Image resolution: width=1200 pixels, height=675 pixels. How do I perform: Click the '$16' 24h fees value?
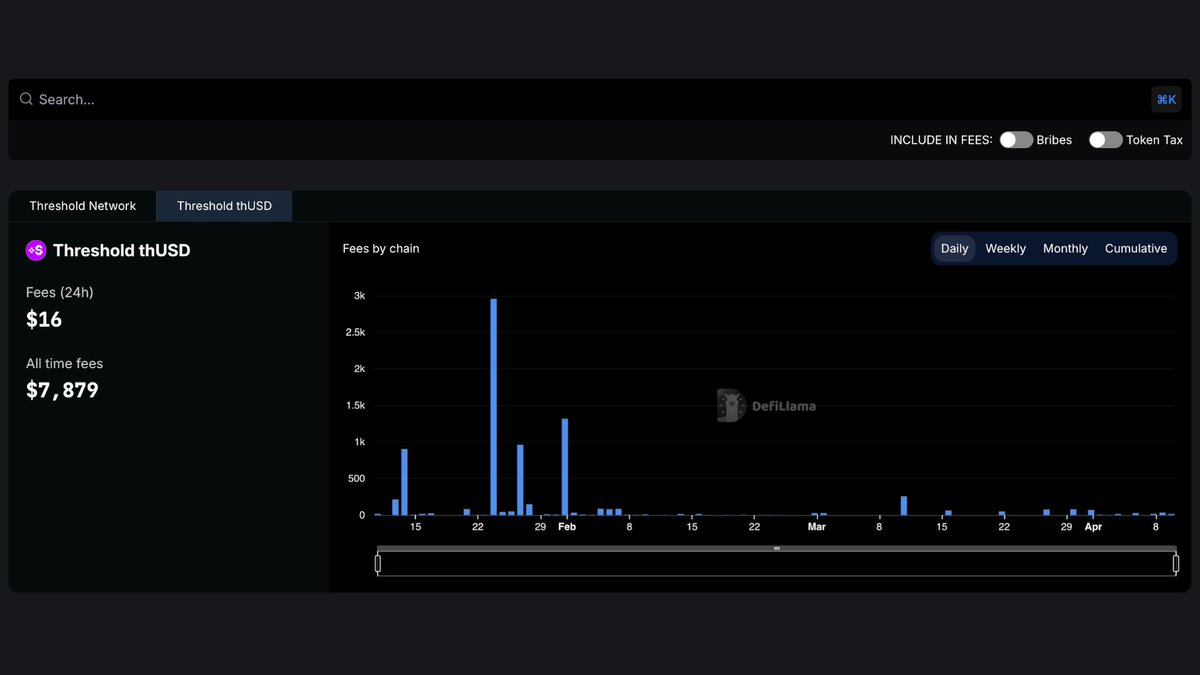point(44,319)
